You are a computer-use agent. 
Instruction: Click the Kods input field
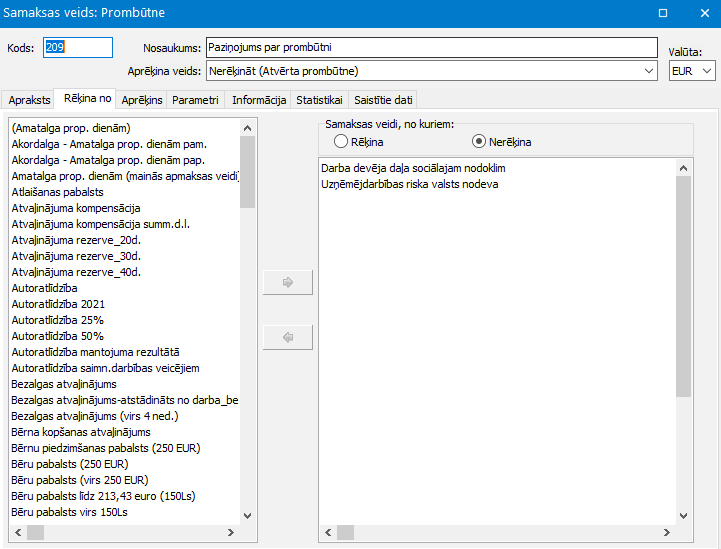(77, 48)
